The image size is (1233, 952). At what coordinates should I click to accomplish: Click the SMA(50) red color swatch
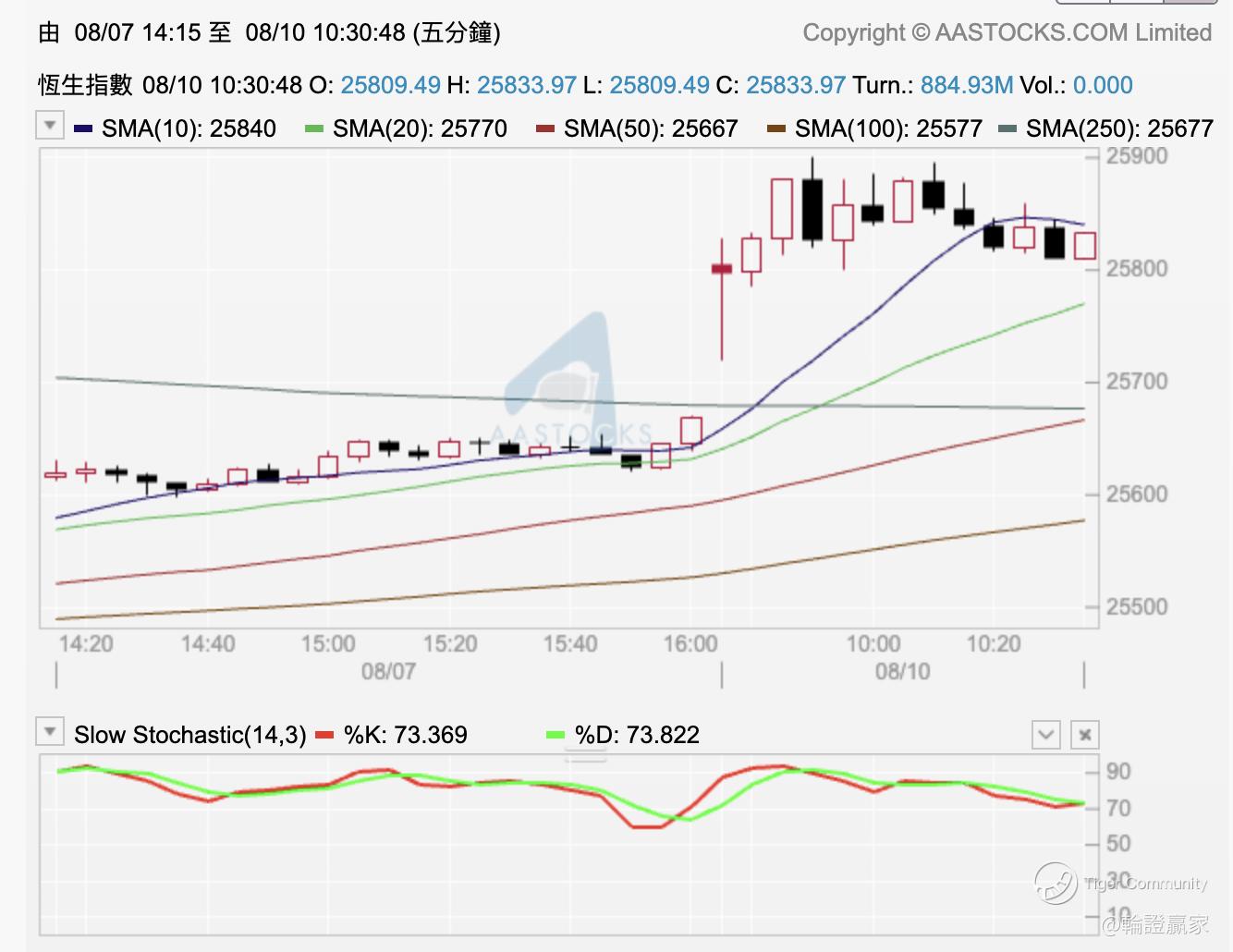[545, 128]
